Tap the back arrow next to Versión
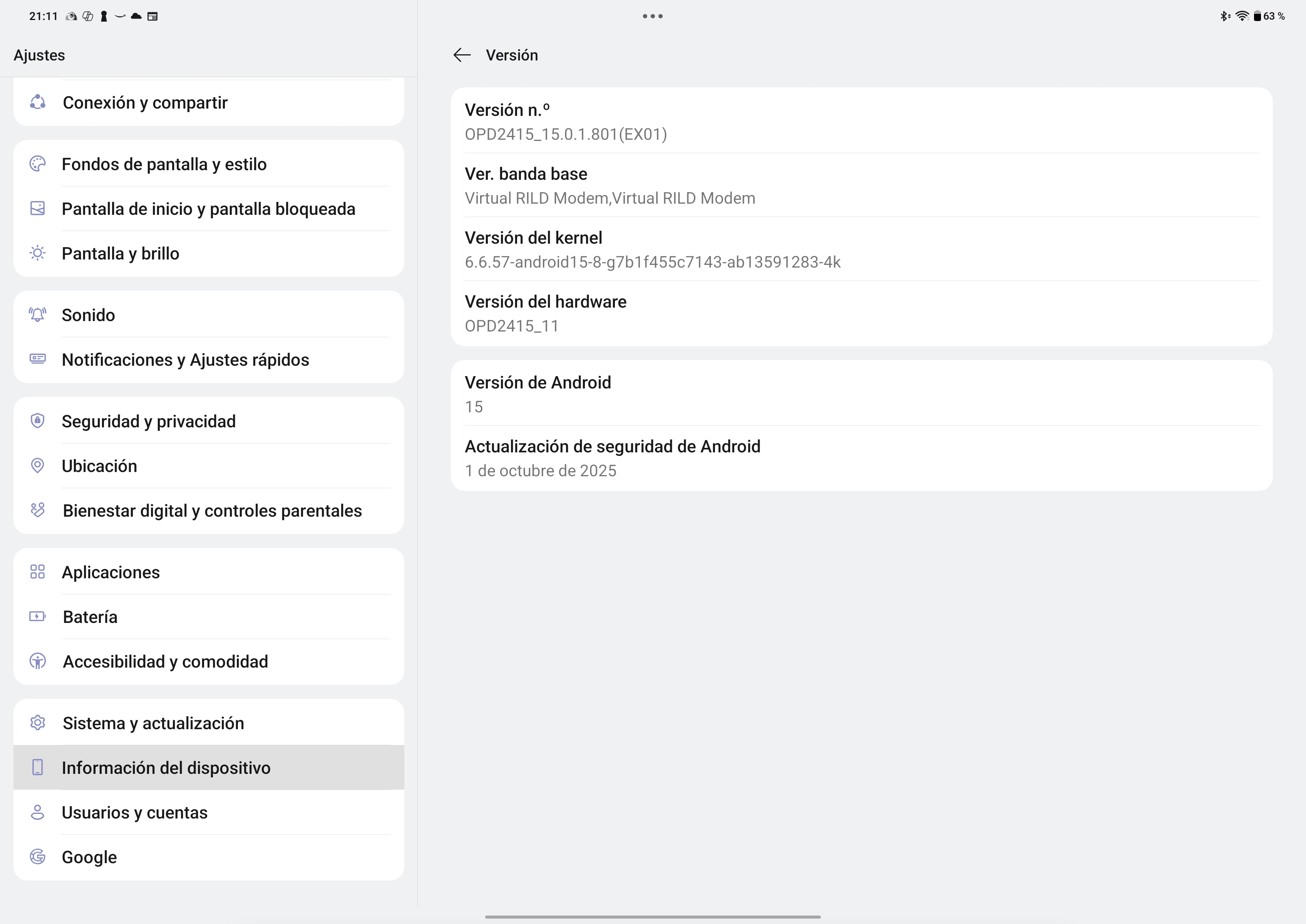 point(462,55)
